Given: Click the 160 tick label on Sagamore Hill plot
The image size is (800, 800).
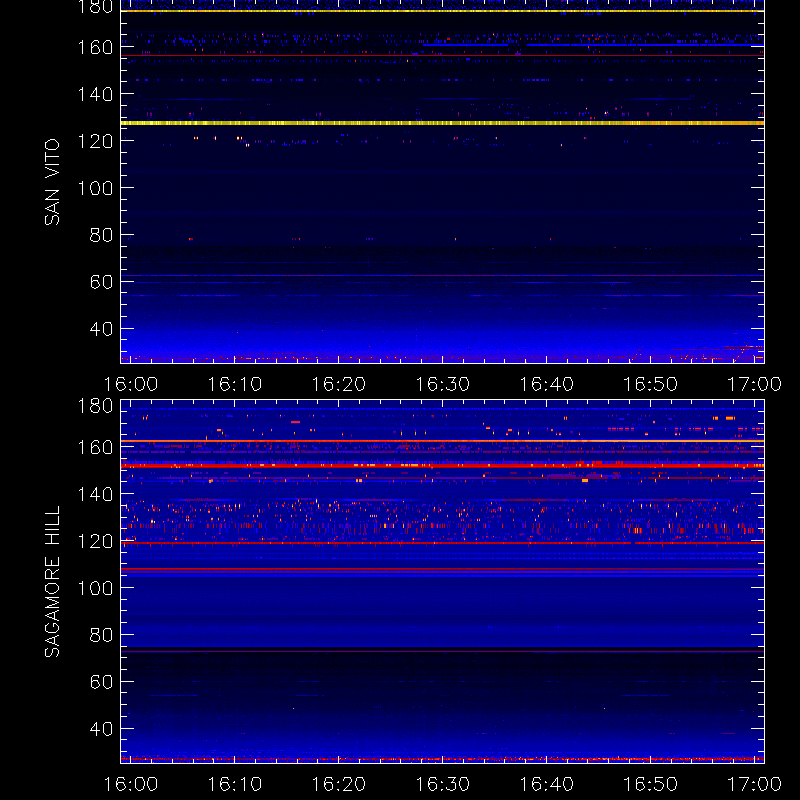Looking at the screenshot, I should coord(95,447).
